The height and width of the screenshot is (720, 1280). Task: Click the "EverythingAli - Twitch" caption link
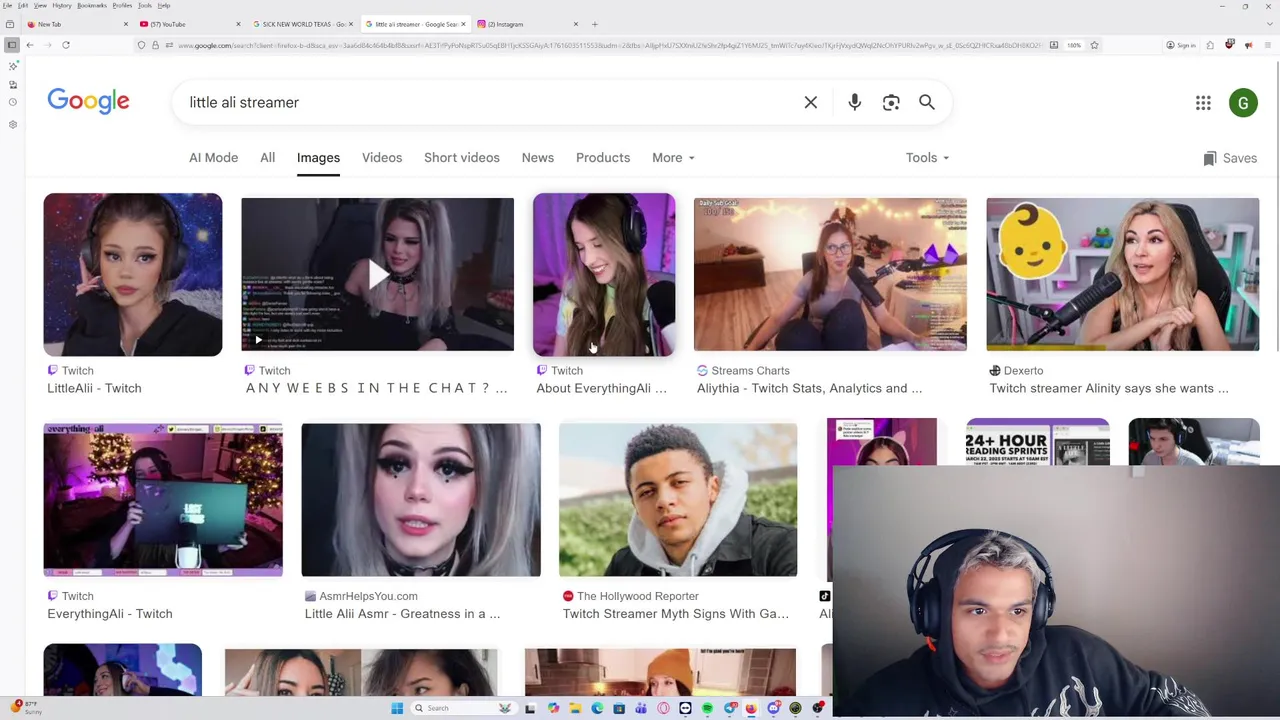tap(110, 614)
